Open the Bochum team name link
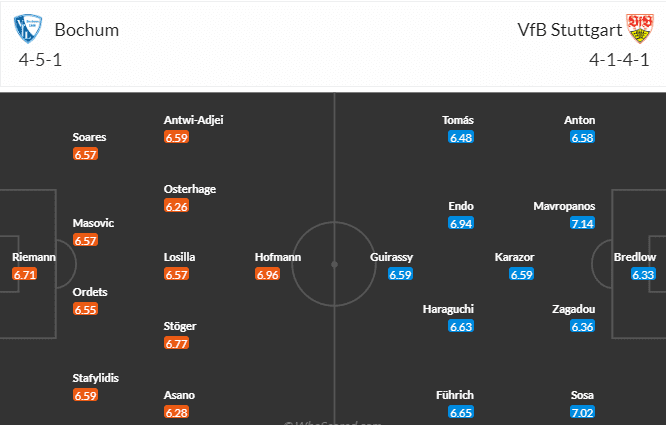This screenshot has height=425, width=666. click(87, 29)
